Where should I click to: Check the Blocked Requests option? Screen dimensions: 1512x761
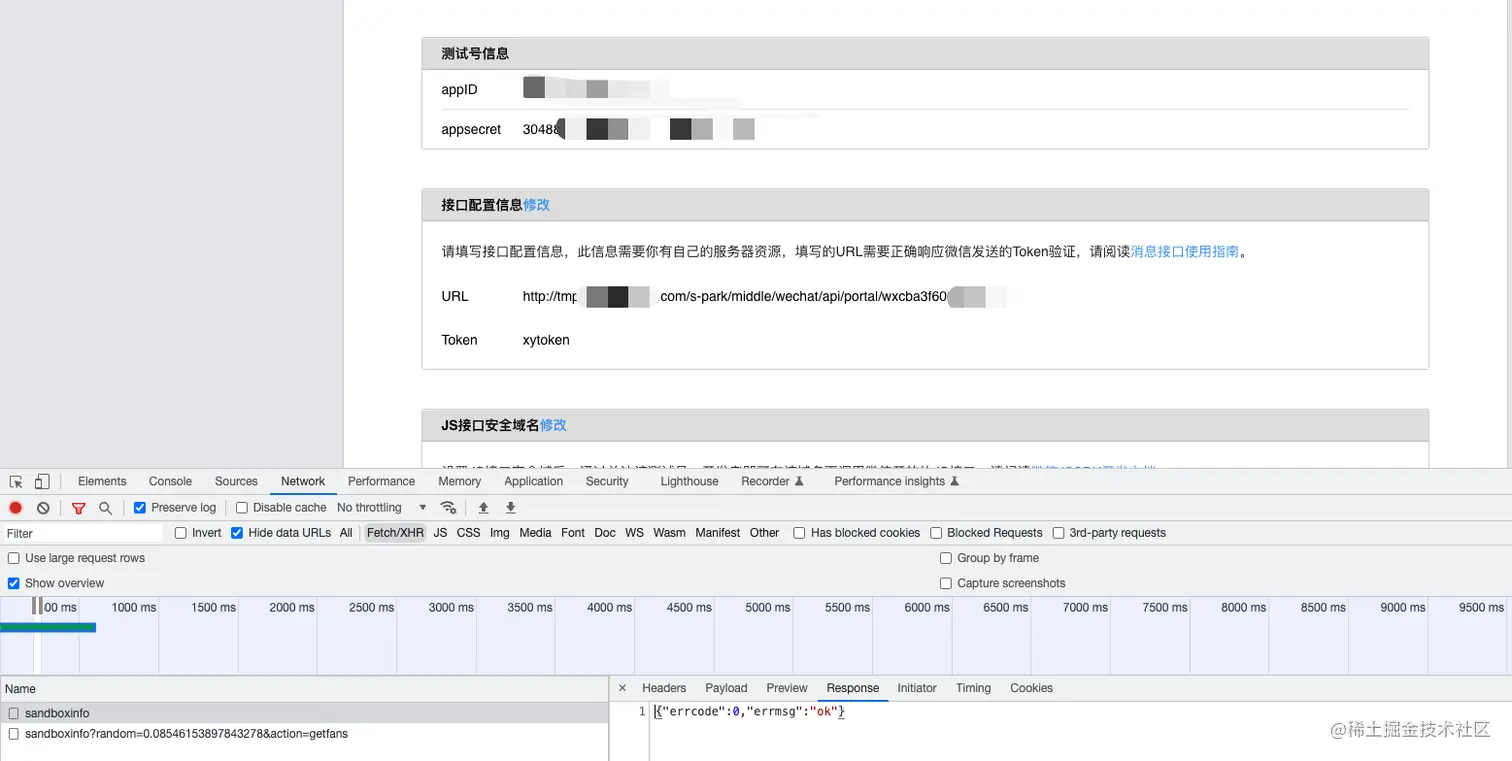pos(936,533)
